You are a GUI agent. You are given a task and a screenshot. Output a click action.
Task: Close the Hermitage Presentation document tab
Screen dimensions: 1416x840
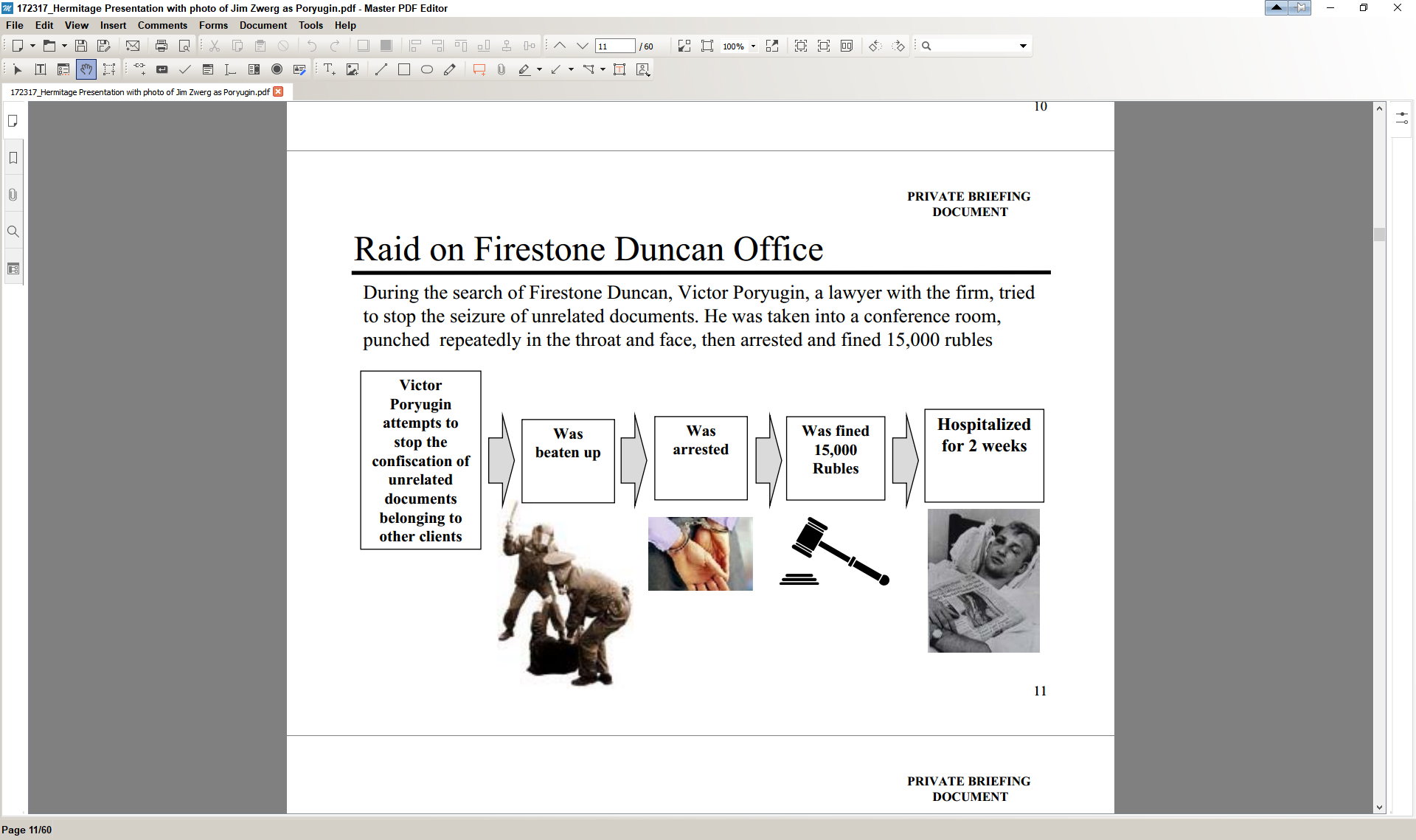(x=278, y=91)
